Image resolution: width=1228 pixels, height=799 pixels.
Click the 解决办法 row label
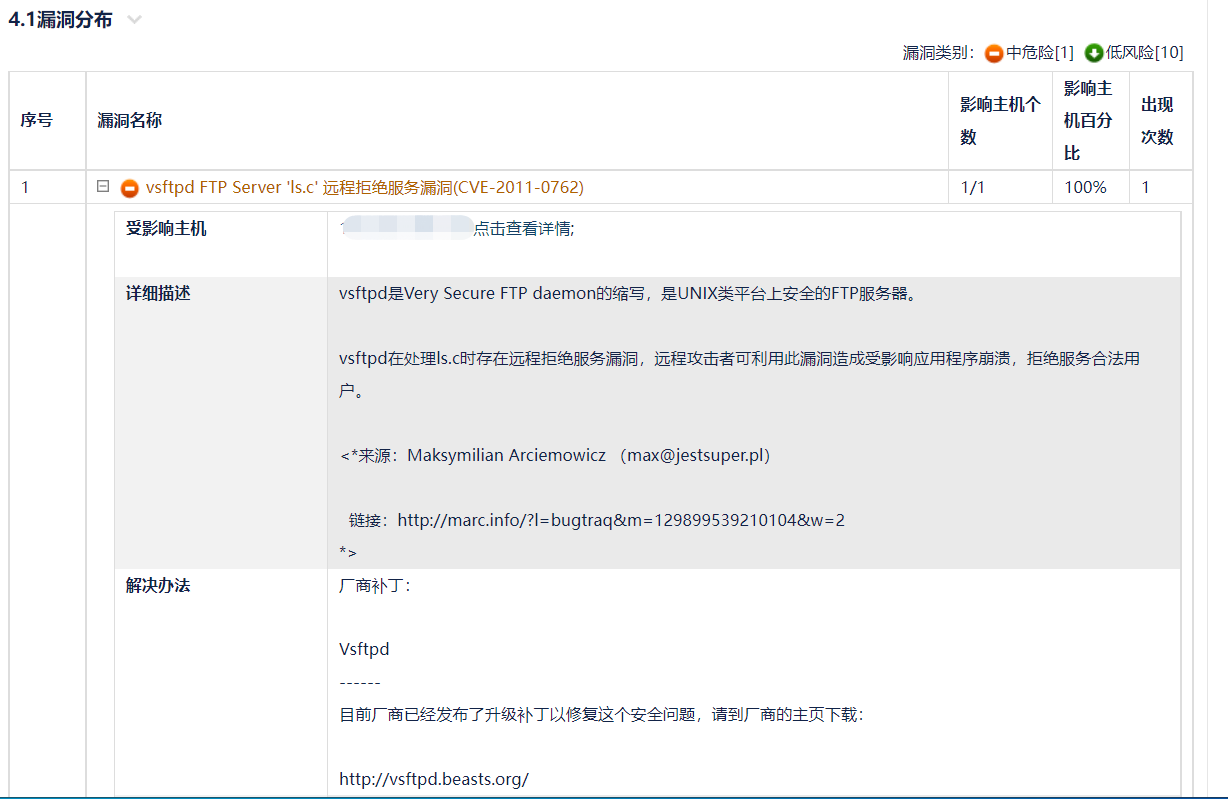[158, 586]
